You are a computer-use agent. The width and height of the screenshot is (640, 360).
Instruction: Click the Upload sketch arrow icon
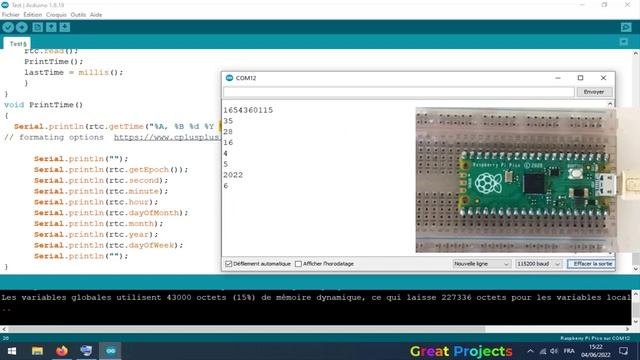click(22, 27)
